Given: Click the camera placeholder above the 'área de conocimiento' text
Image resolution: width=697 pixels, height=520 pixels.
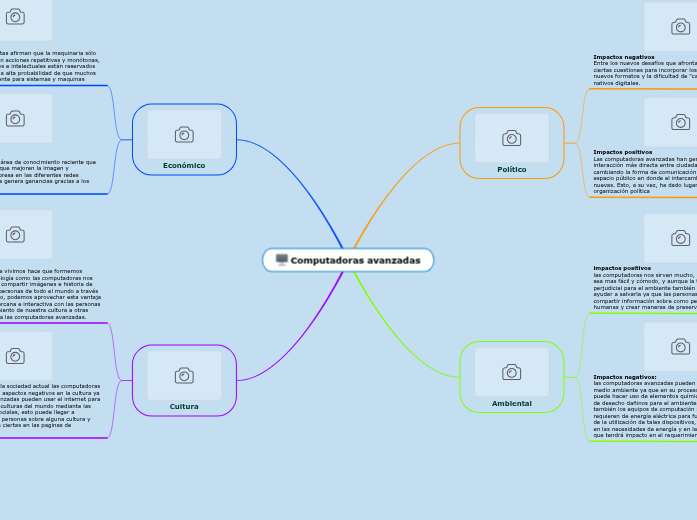Looking at the screenshot, I should [x=15, y=118].
